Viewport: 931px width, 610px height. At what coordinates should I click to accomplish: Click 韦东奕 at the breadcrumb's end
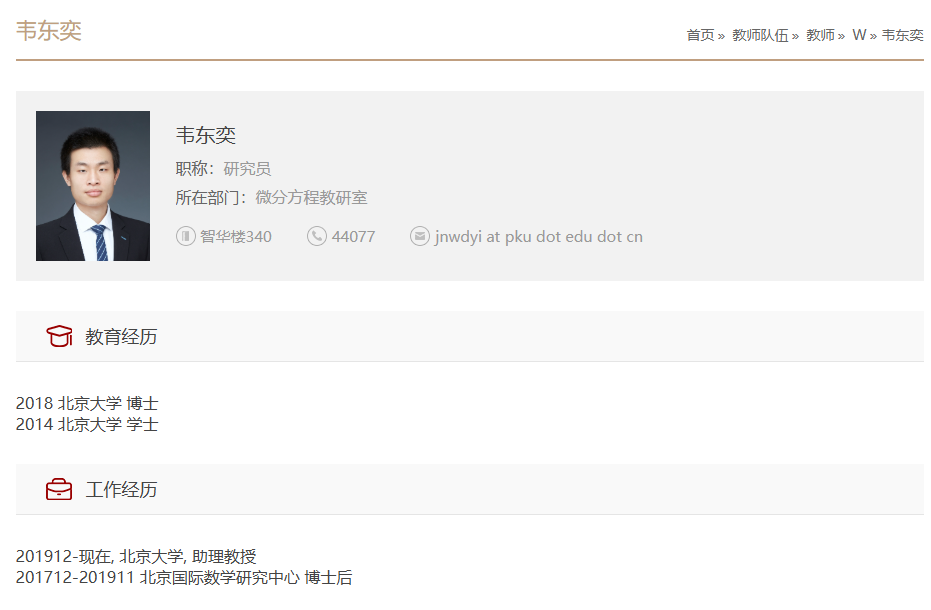[x=902, y=35]
